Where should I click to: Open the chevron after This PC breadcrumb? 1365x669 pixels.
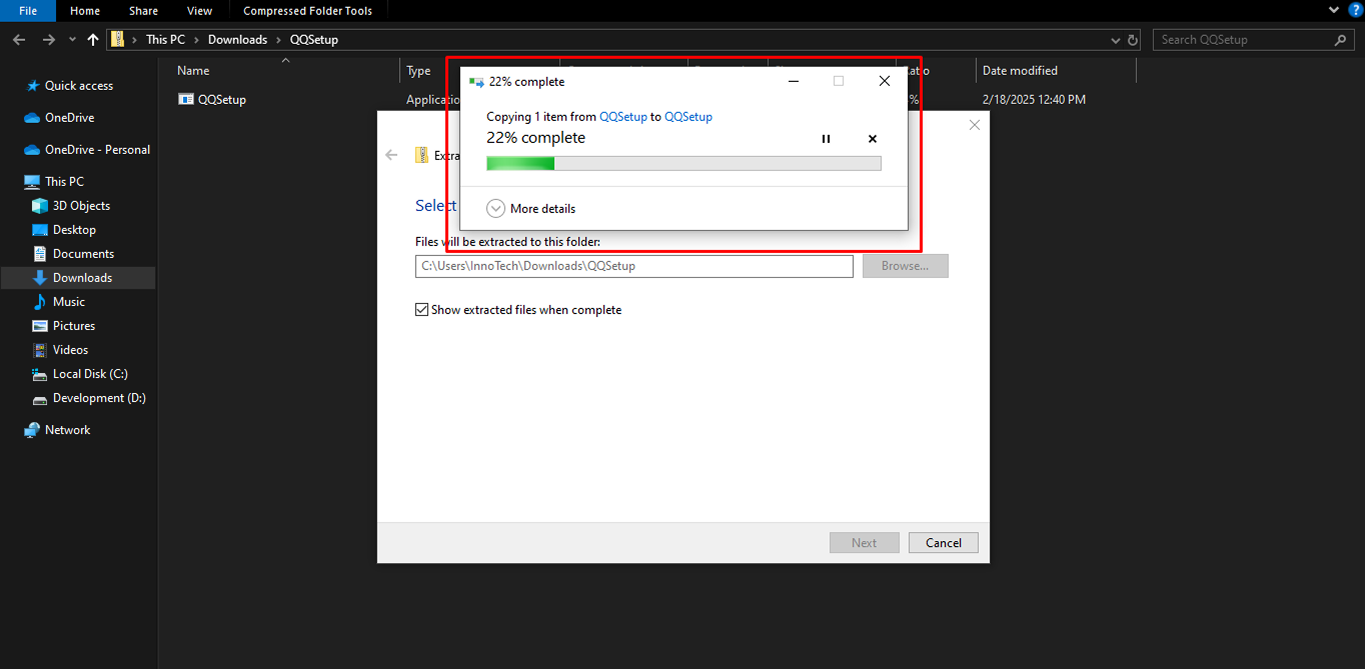198,40
